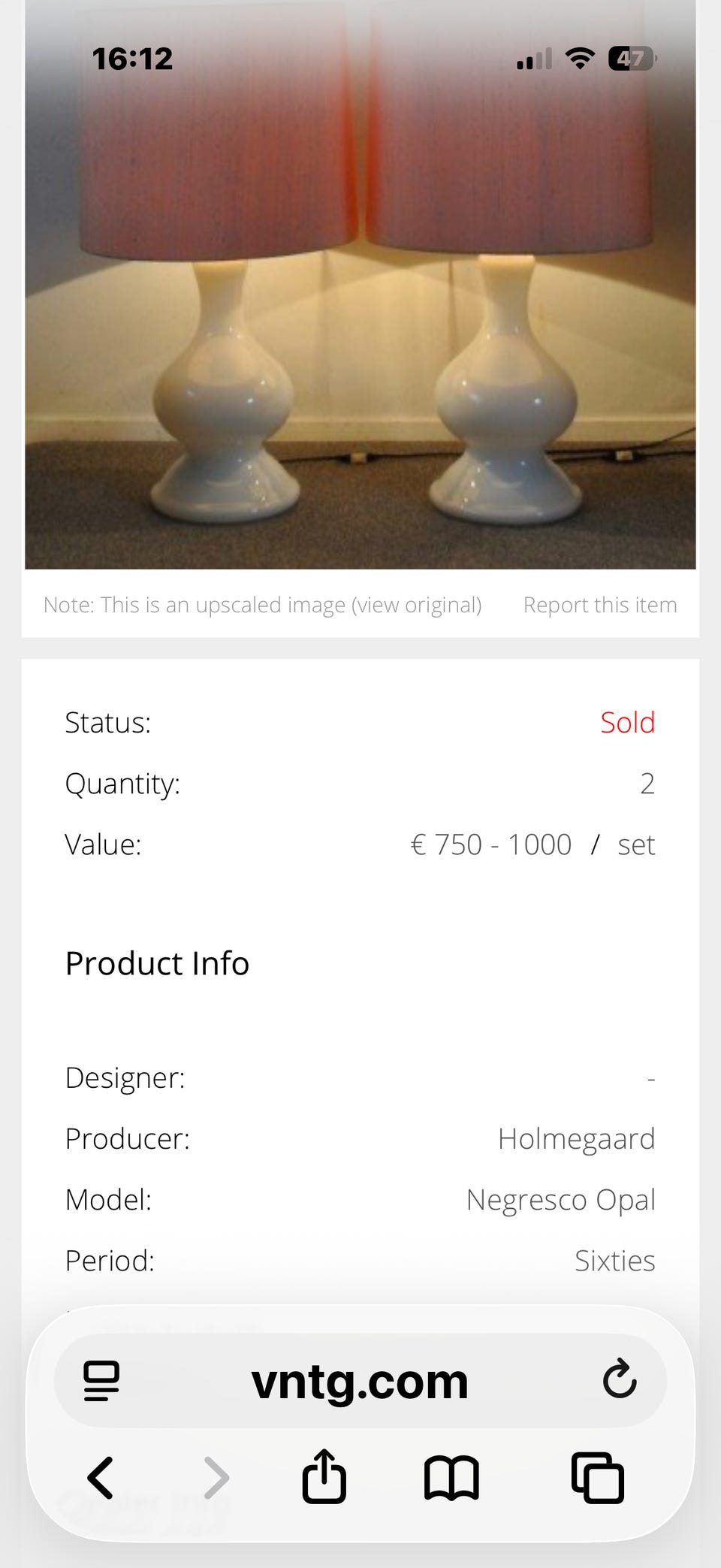This screenshot has height=1568, width=721.
Task: Tap the lamp product photo
Action: click(360, 285)
